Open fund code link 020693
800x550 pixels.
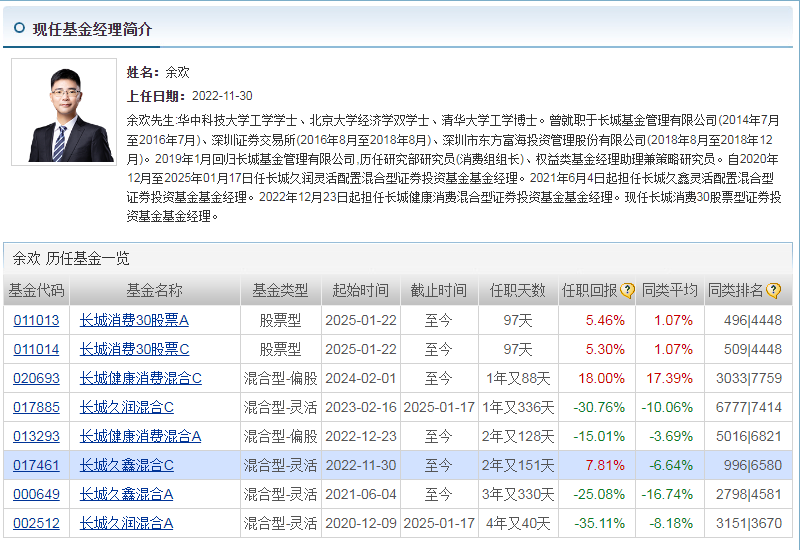[x=36, y=379]
